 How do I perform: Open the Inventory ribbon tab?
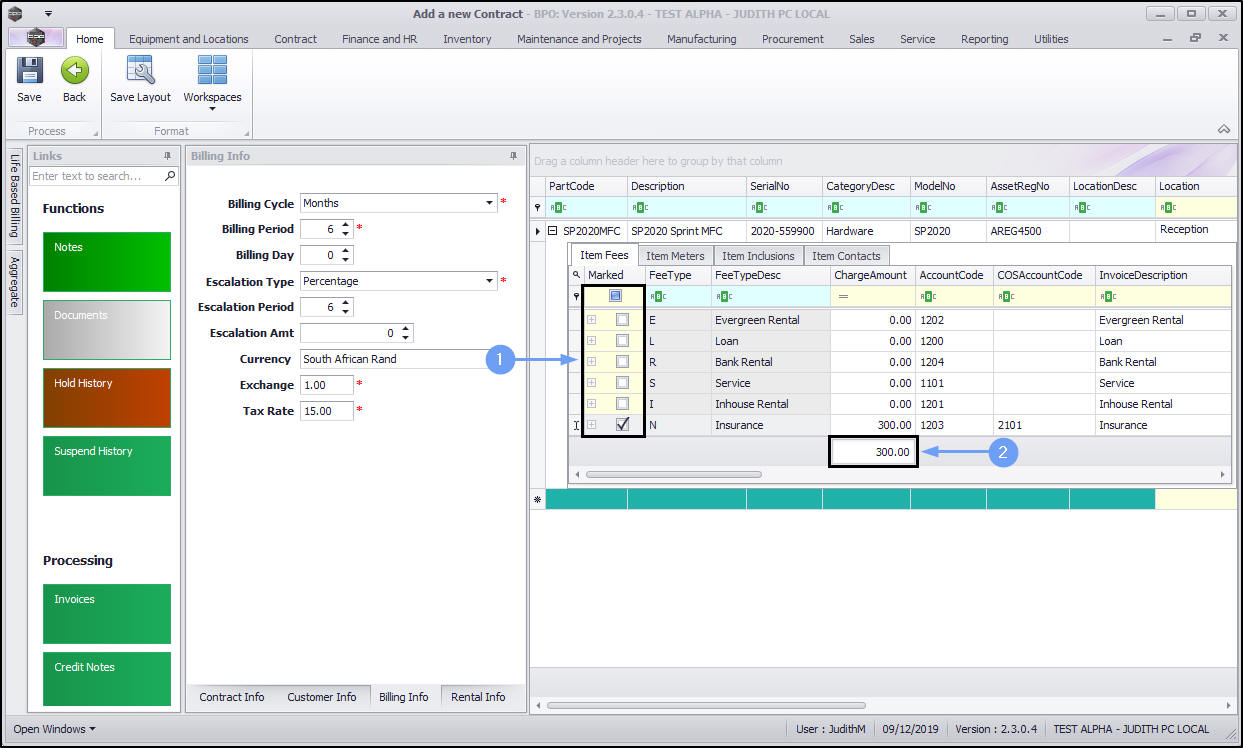467,39
